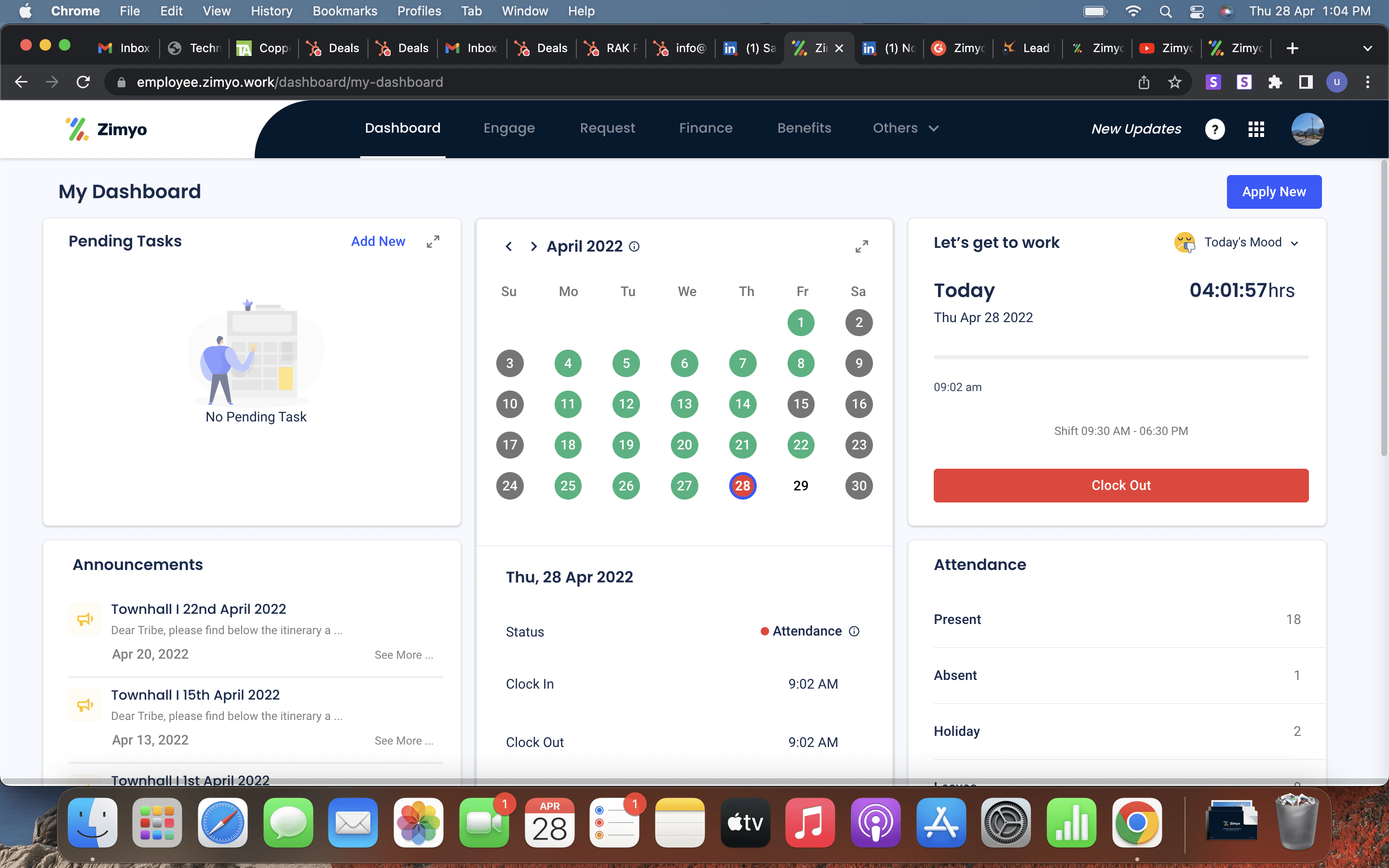Open Spotlight search in the menu bar
The height and width of the screenshot is (868, 1389).
point(1165,12)
